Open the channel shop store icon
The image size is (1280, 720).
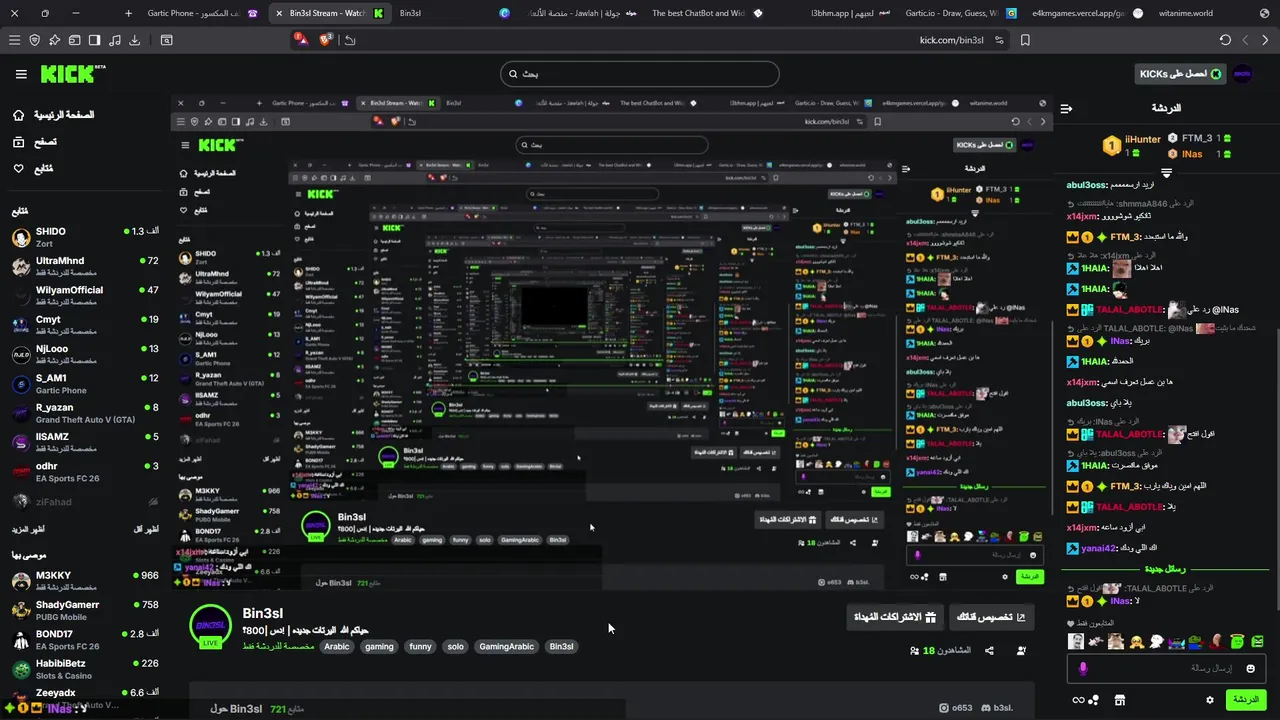(1119, 700)
